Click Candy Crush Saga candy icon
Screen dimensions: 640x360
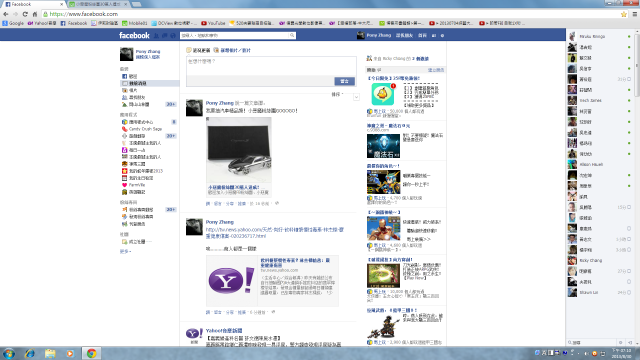tap(124, 129)
